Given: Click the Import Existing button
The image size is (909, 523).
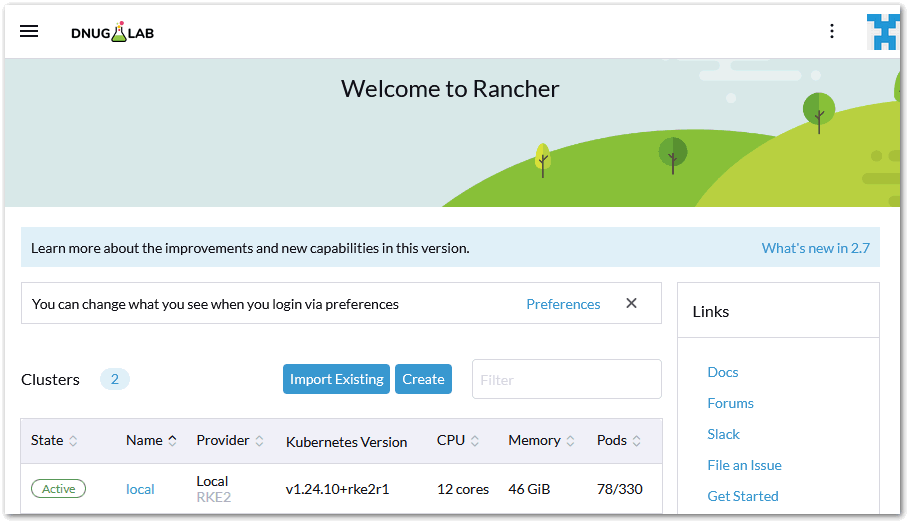Looking at the screenshot, I should pyautogui.click(x=336, y=379).
